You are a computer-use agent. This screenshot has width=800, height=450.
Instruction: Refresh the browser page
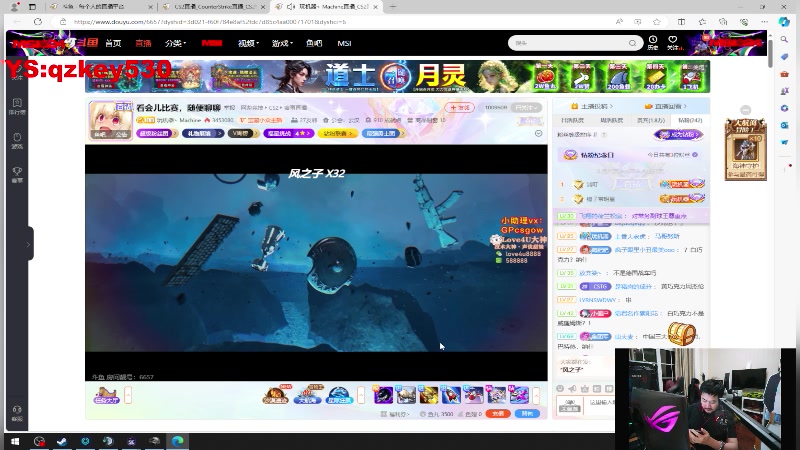tap(38, 21)
